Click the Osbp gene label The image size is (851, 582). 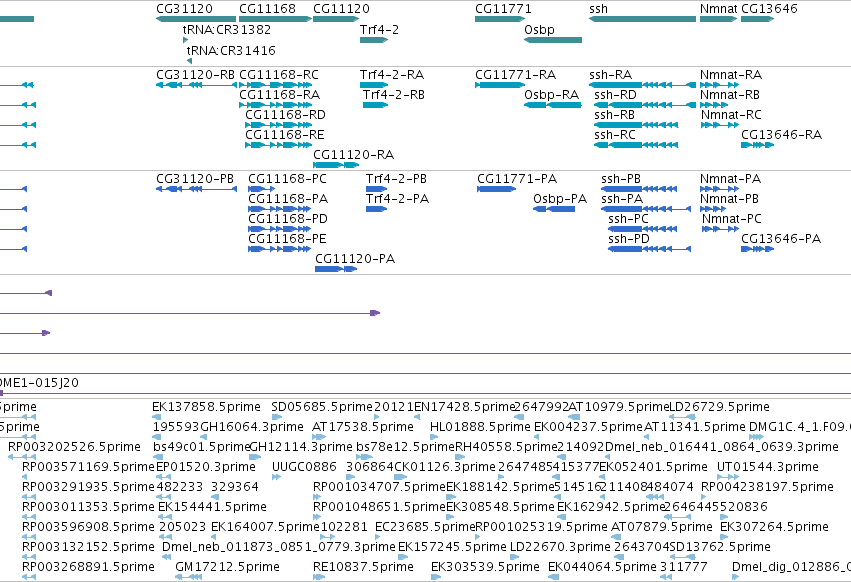tap(539, 29)
